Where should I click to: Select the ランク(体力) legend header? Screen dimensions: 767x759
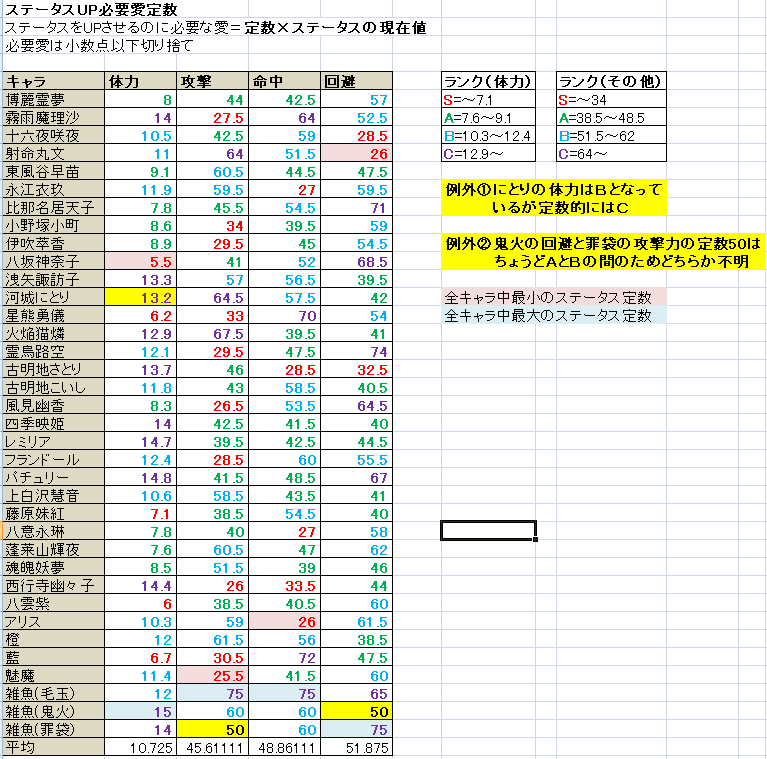pyautogui.click(x=488, y=82)
